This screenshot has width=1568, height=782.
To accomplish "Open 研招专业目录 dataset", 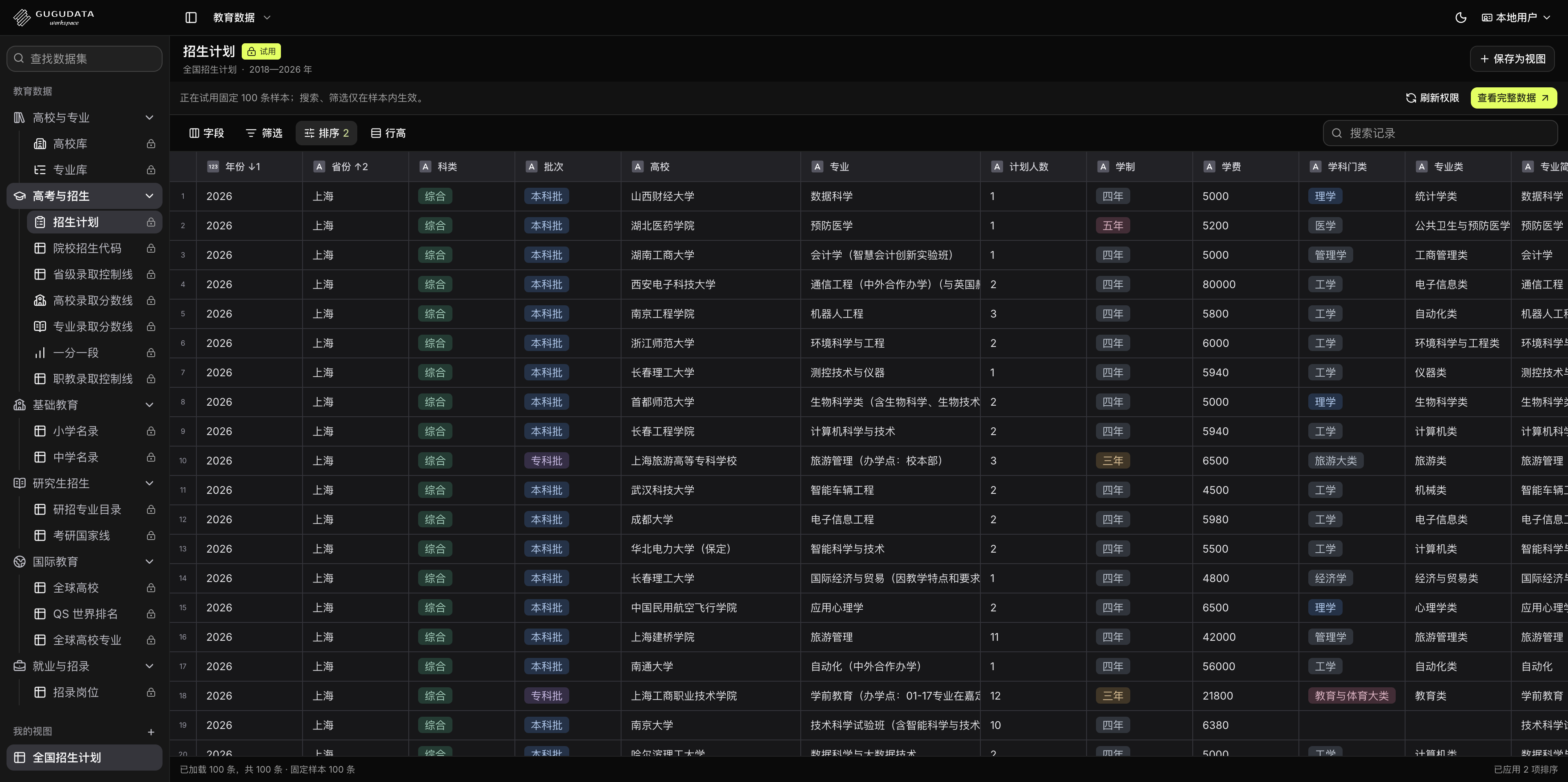I will [94, 509].
